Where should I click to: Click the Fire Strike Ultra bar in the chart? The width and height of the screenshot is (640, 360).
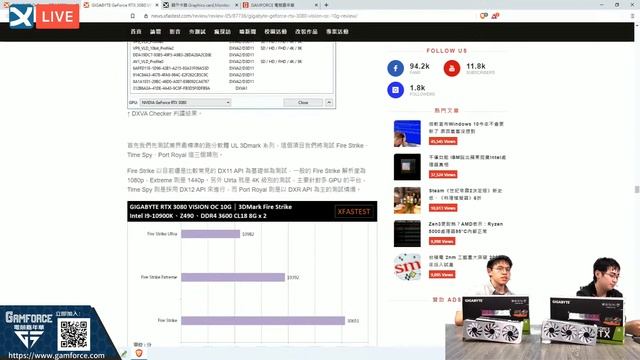point(211,234)
